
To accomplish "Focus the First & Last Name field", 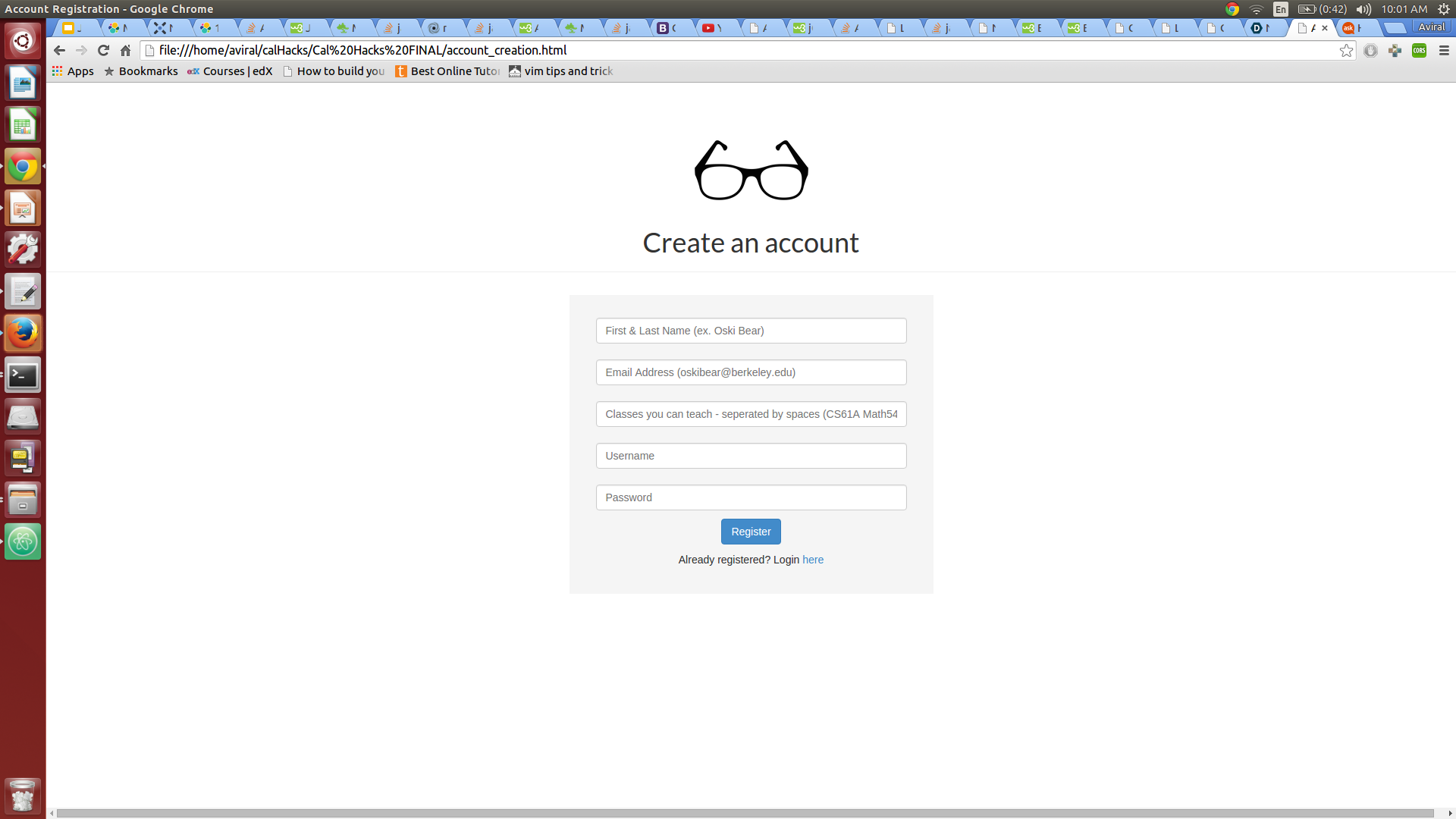I will click(751, 331).
